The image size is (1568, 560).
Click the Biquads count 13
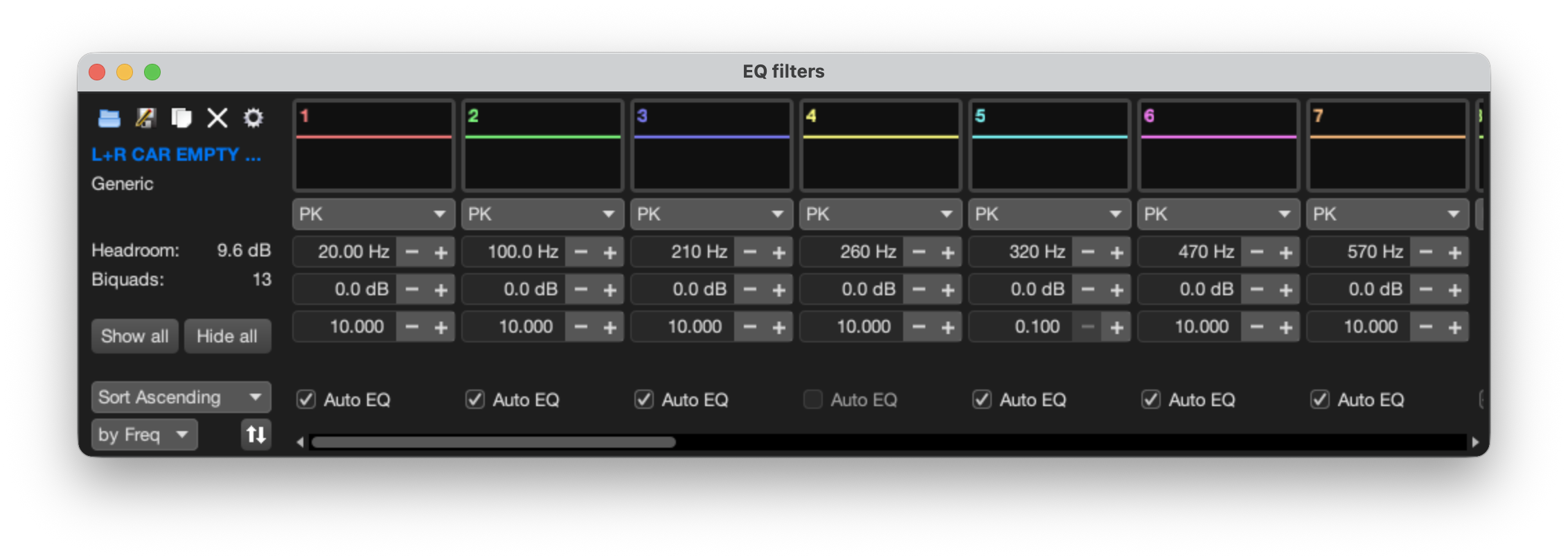262,279
